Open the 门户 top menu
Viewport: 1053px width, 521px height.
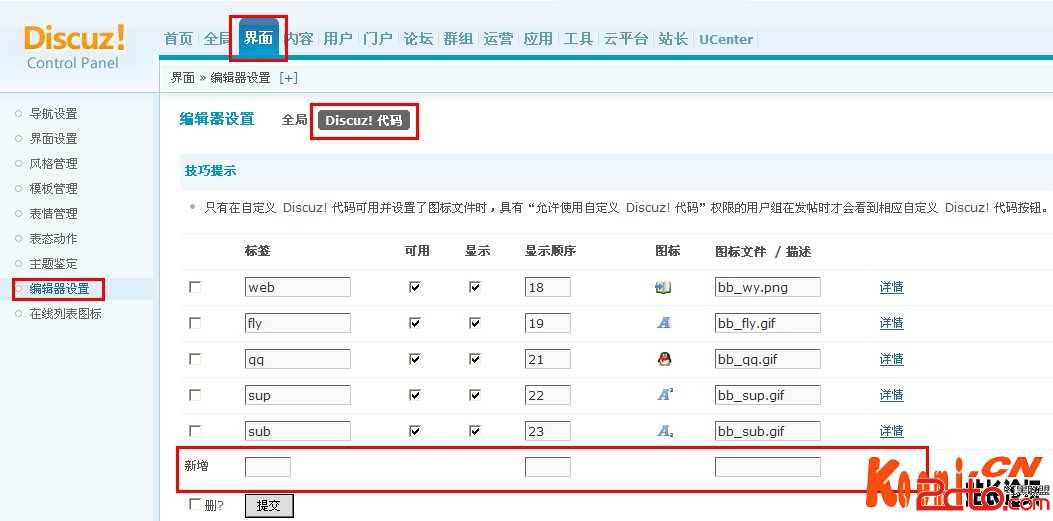(x=378, y=39)
